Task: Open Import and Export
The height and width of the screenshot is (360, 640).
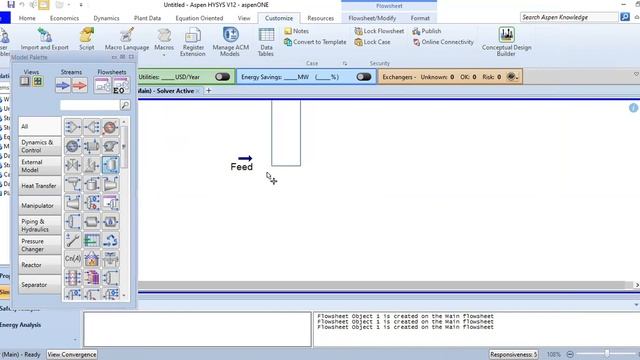Action: pos(44,40)
